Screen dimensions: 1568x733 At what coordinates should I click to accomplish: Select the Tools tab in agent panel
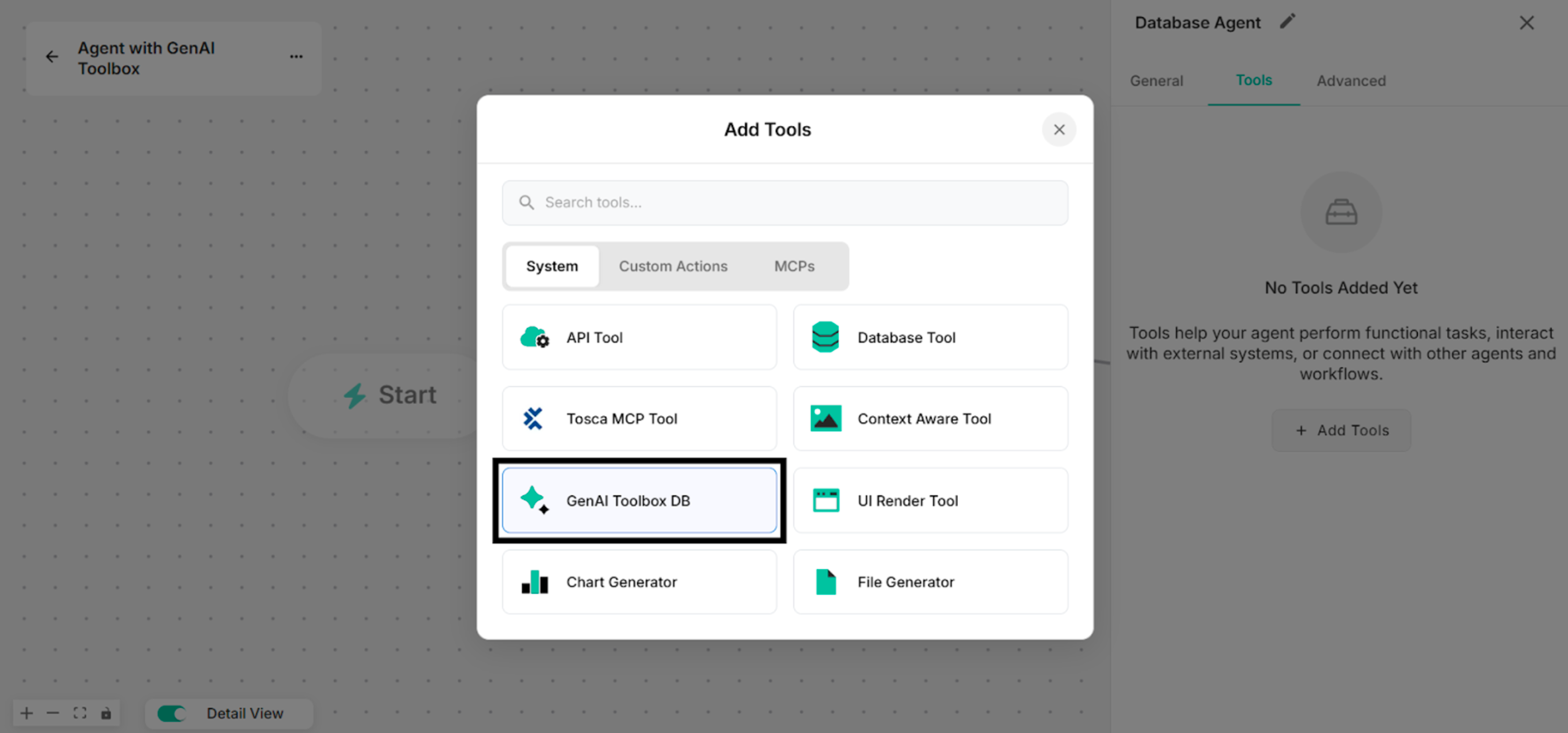1253,81
